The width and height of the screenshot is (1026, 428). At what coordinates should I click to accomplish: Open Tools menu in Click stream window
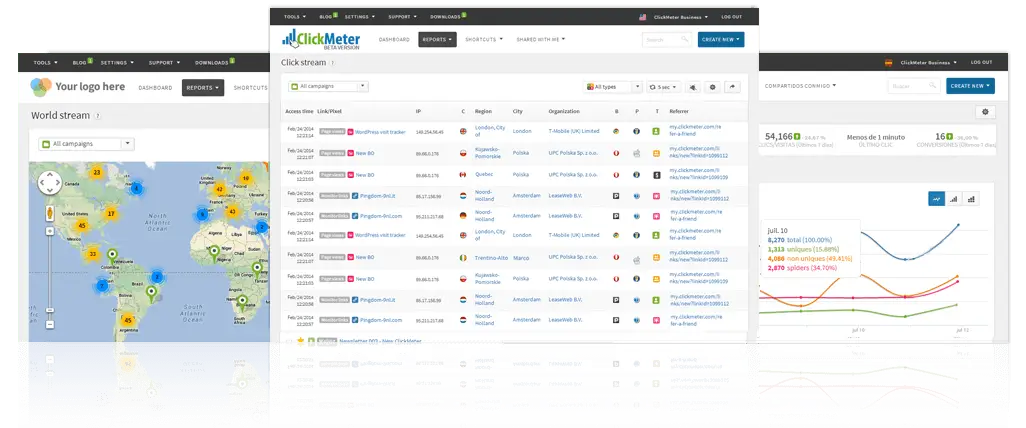[x=295, y=17]
